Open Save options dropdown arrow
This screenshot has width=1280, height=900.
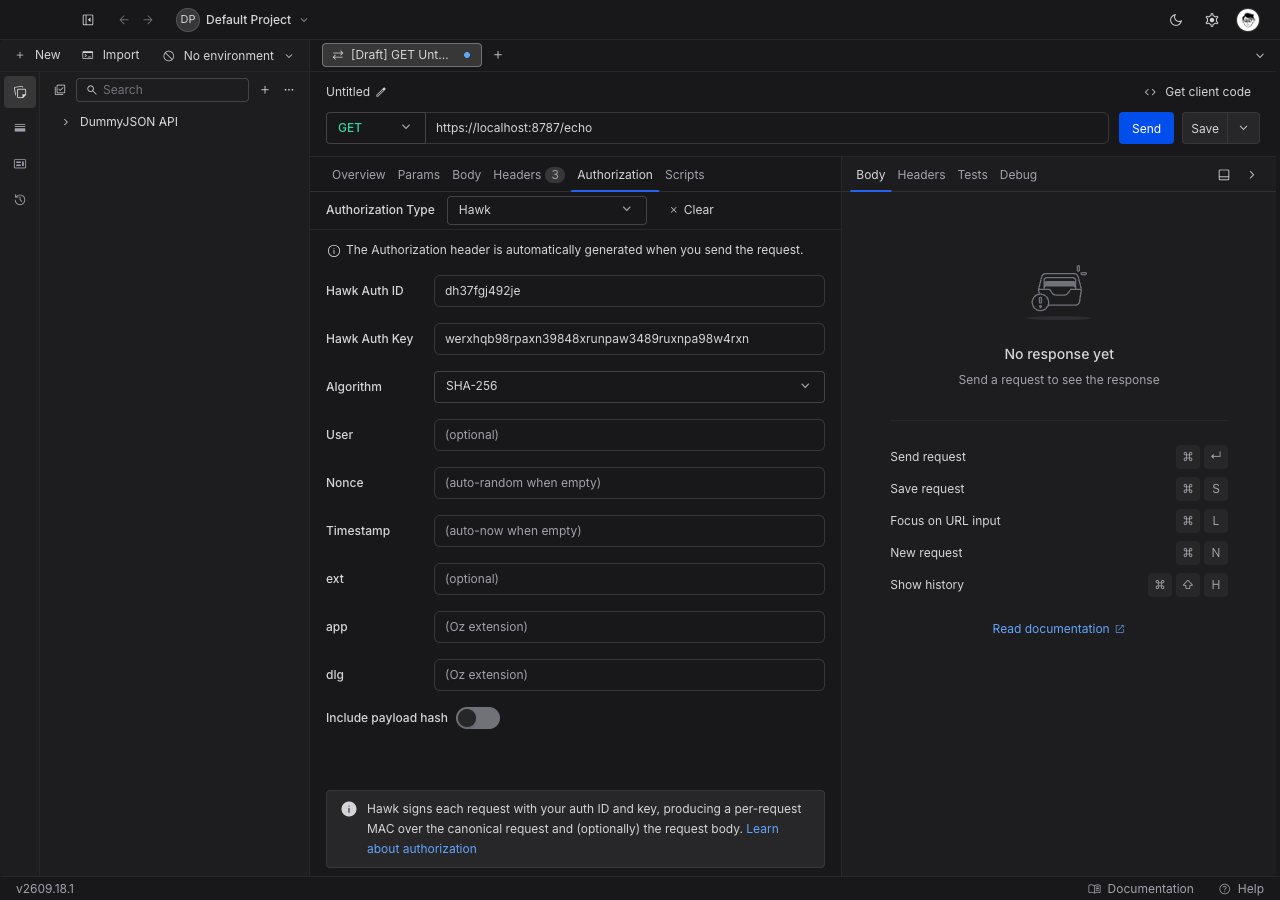click(x=1244, y=128)
